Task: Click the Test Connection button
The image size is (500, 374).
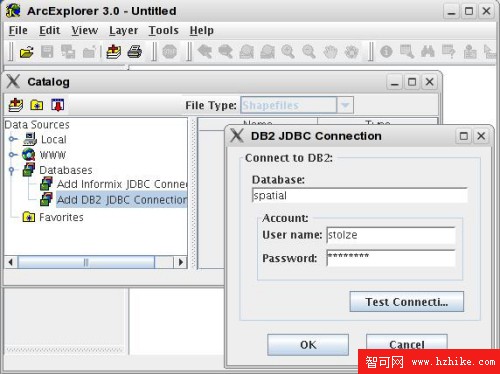Action: [407, 302]
